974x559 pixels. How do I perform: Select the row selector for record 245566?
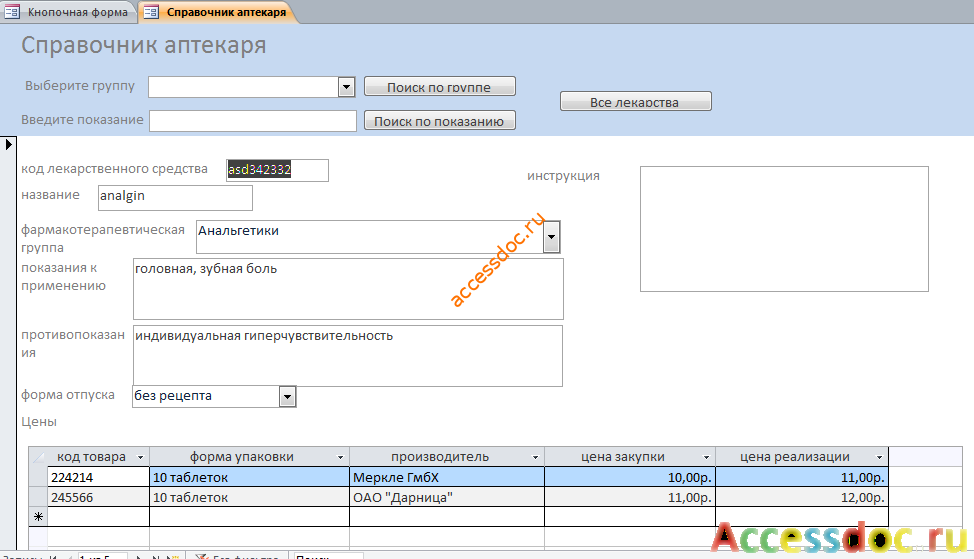pos(38,497)
